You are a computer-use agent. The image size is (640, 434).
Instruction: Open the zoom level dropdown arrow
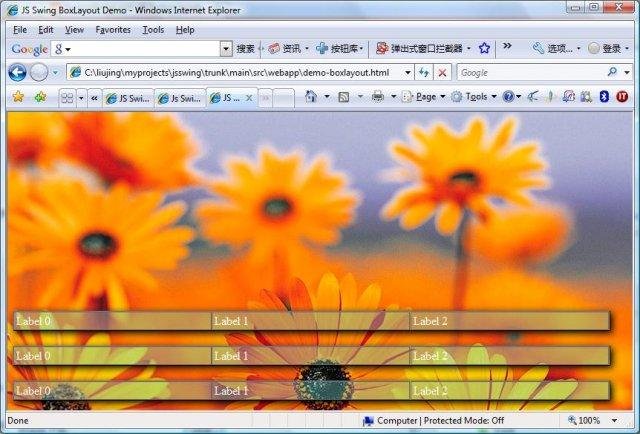tap(614, 421)
